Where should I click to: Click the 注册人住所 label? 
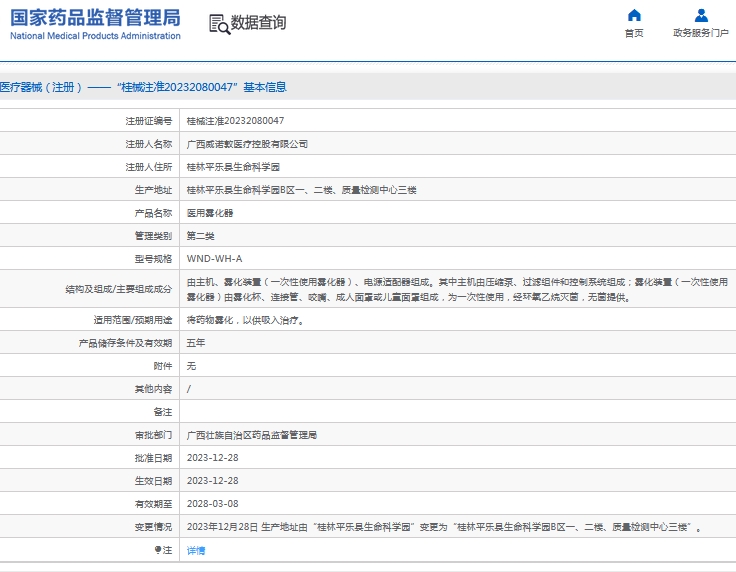click(x=149, y=167)
